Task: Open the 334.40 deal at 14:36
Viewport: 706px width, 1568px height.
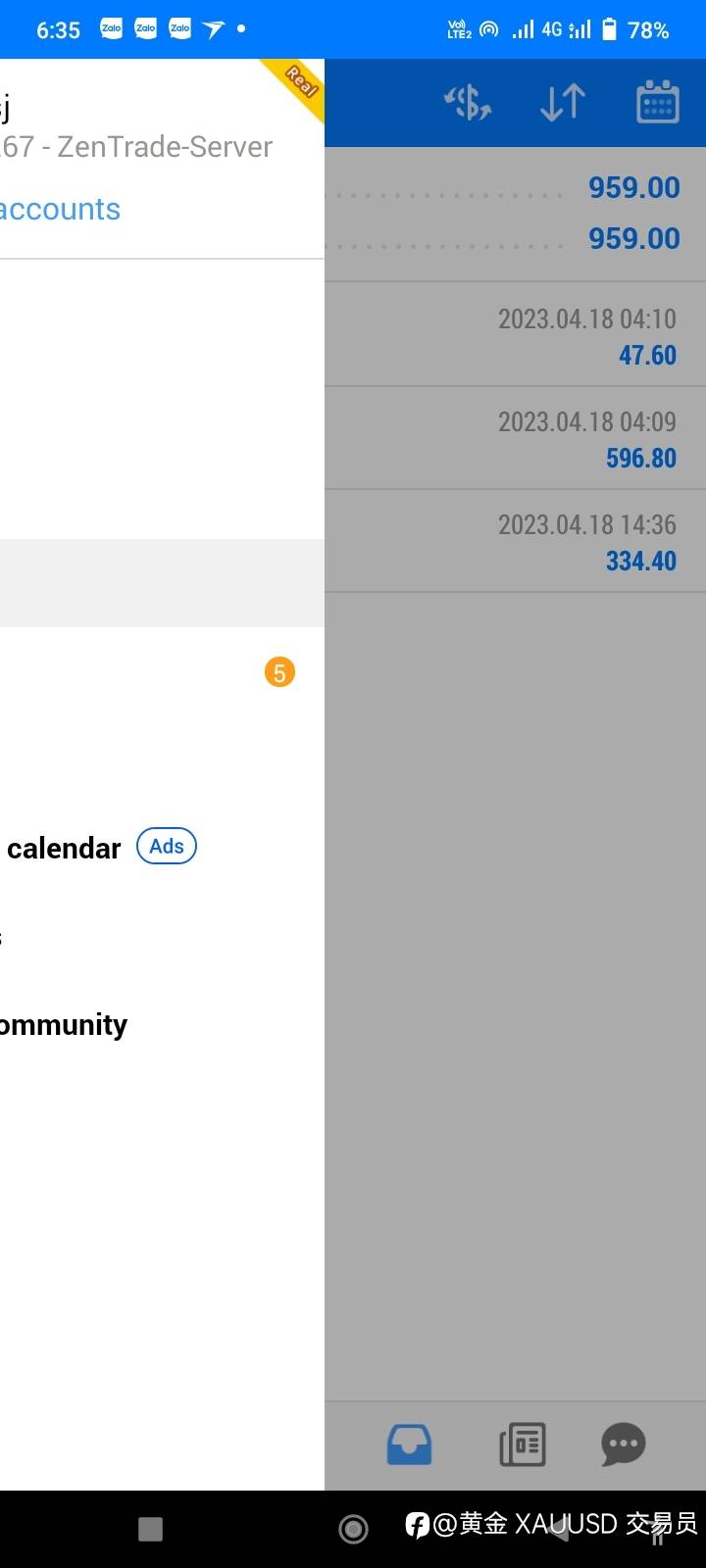Action: click(515, 541)
